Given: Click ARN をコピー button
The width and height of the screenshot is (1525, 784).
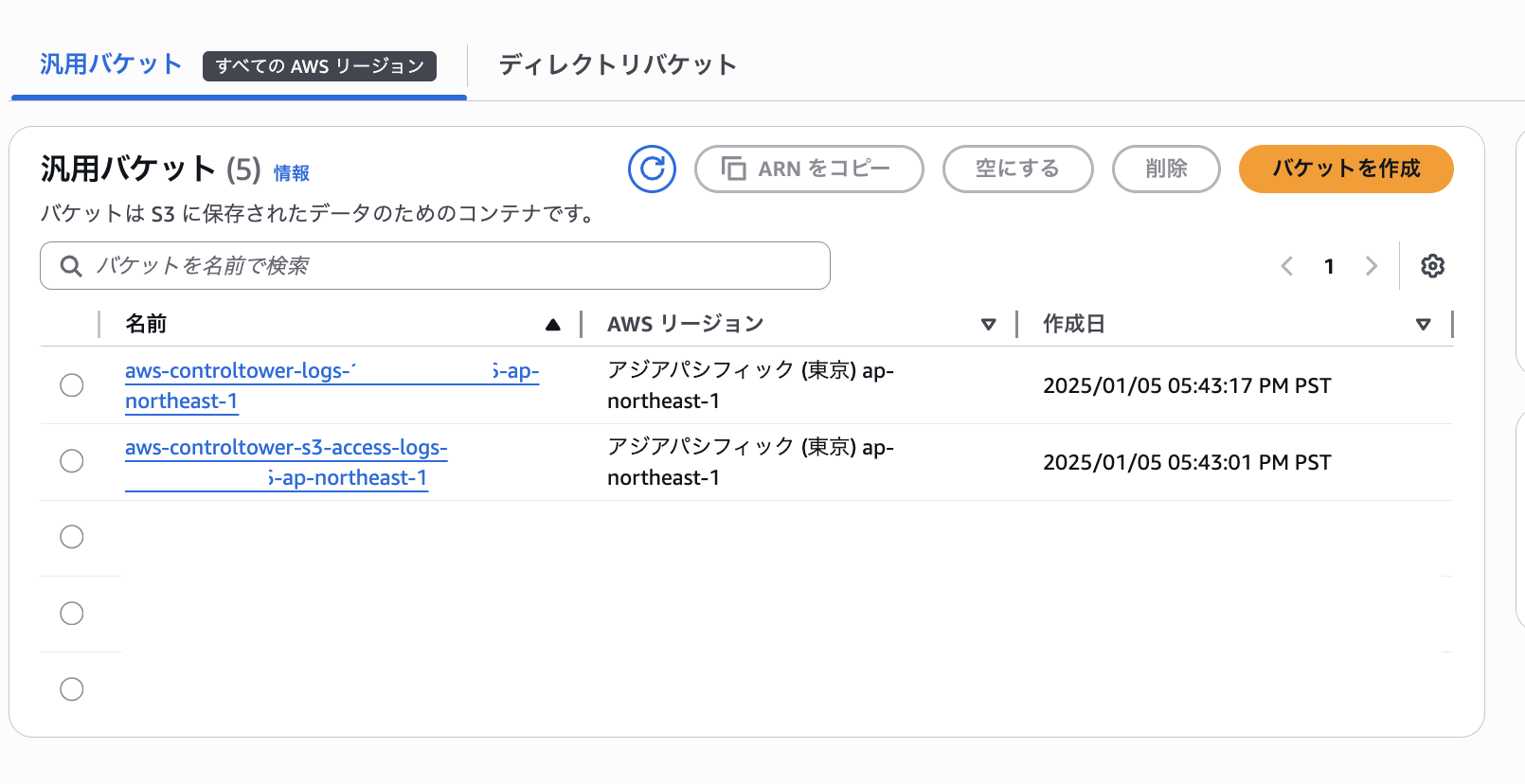Looking at the screenshot, I should [809, 169].
